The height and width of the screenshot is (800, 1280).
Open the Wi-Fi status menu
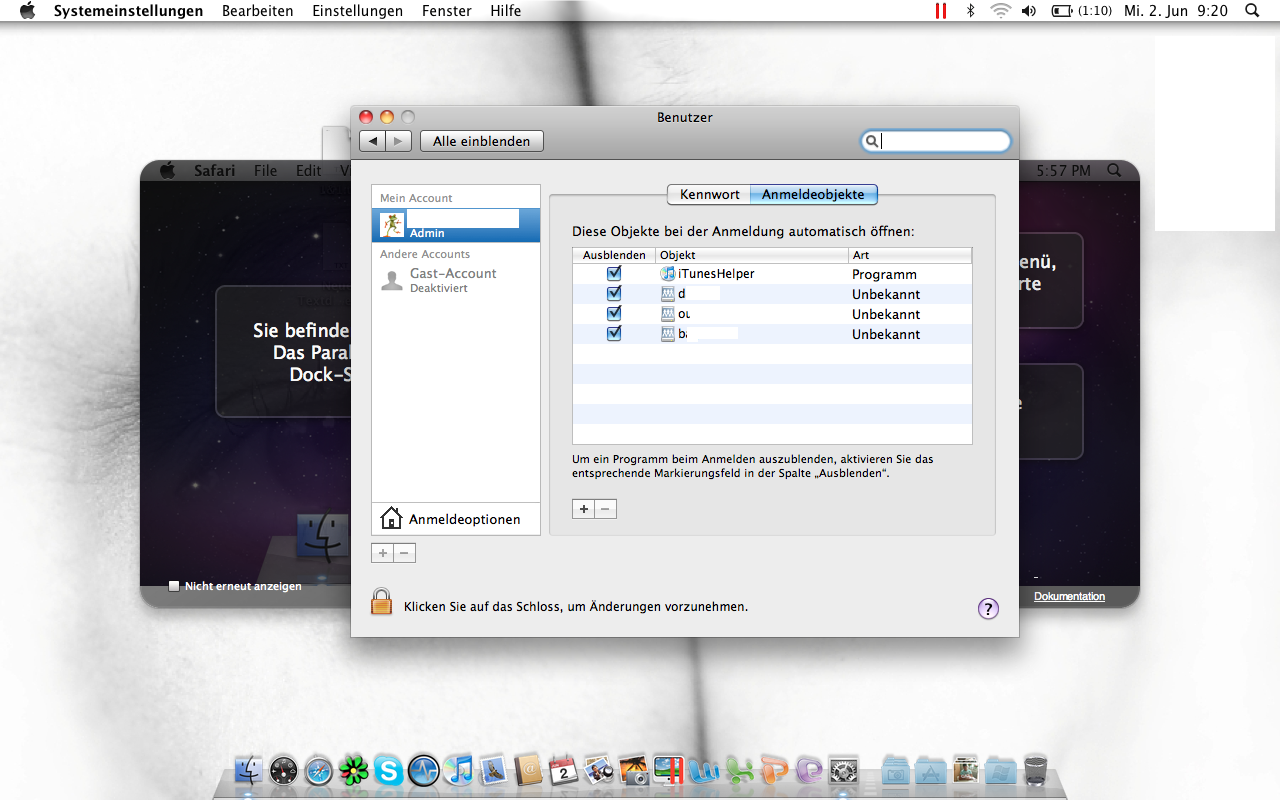[1001, 11]
